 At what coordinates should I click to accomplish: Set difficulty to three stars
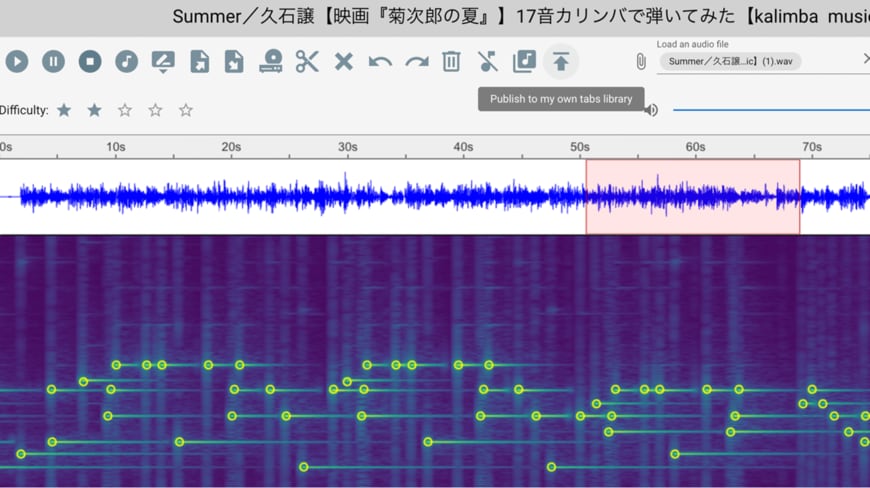[125, 110]
